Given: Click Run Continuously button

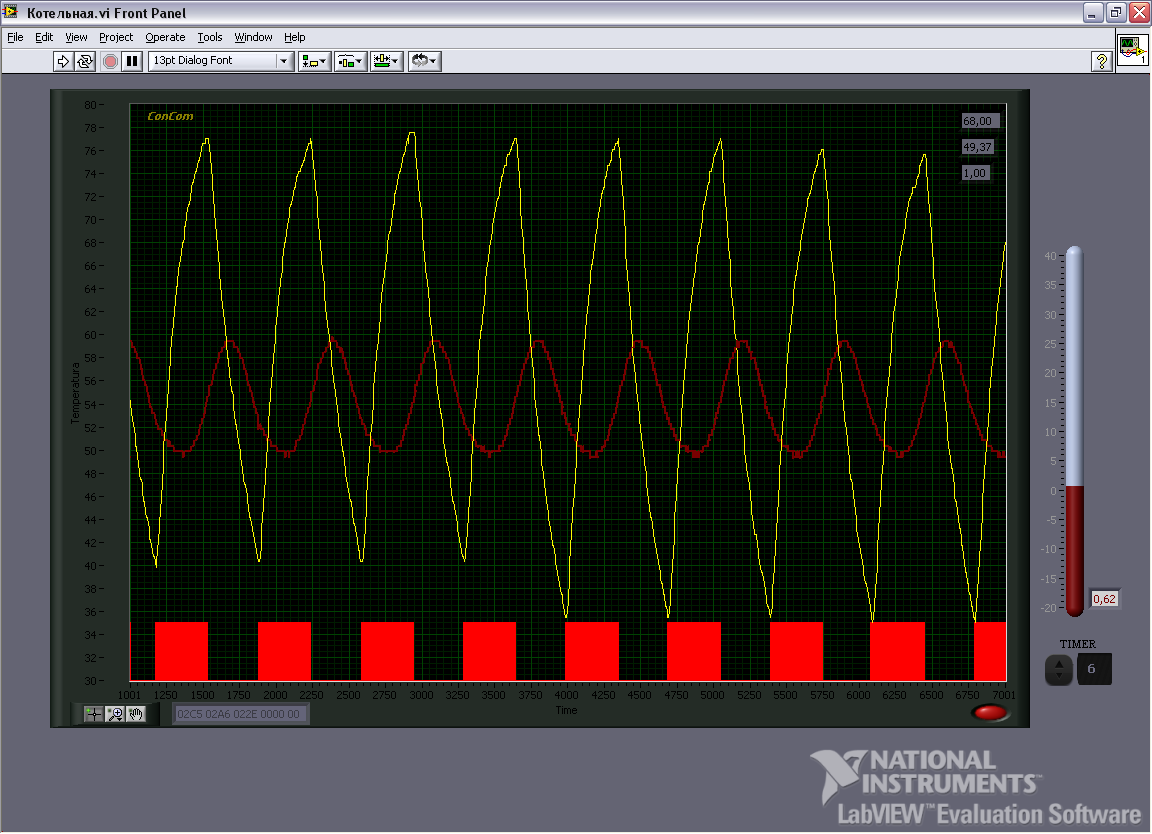Looking at the screenshot, I should (x=85, y=61).
